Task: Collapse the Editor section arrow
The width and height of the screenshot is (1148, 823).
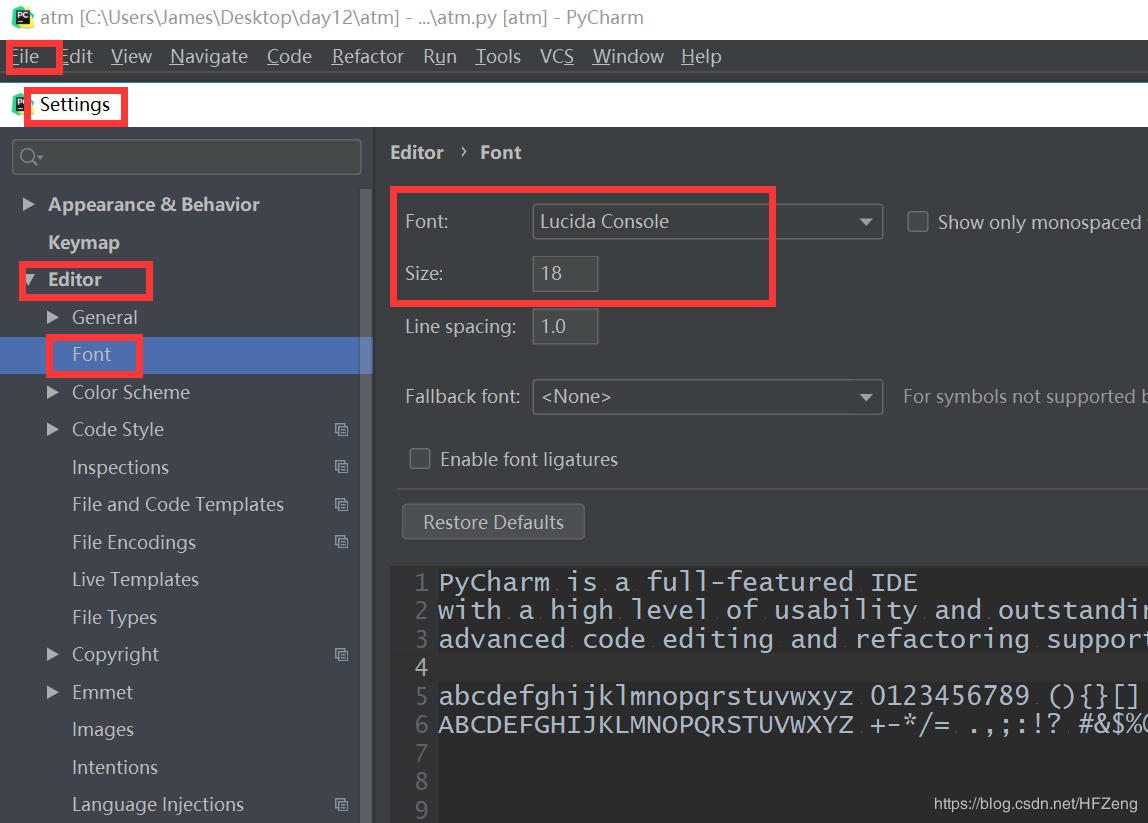Action: [x=30, y=280]
